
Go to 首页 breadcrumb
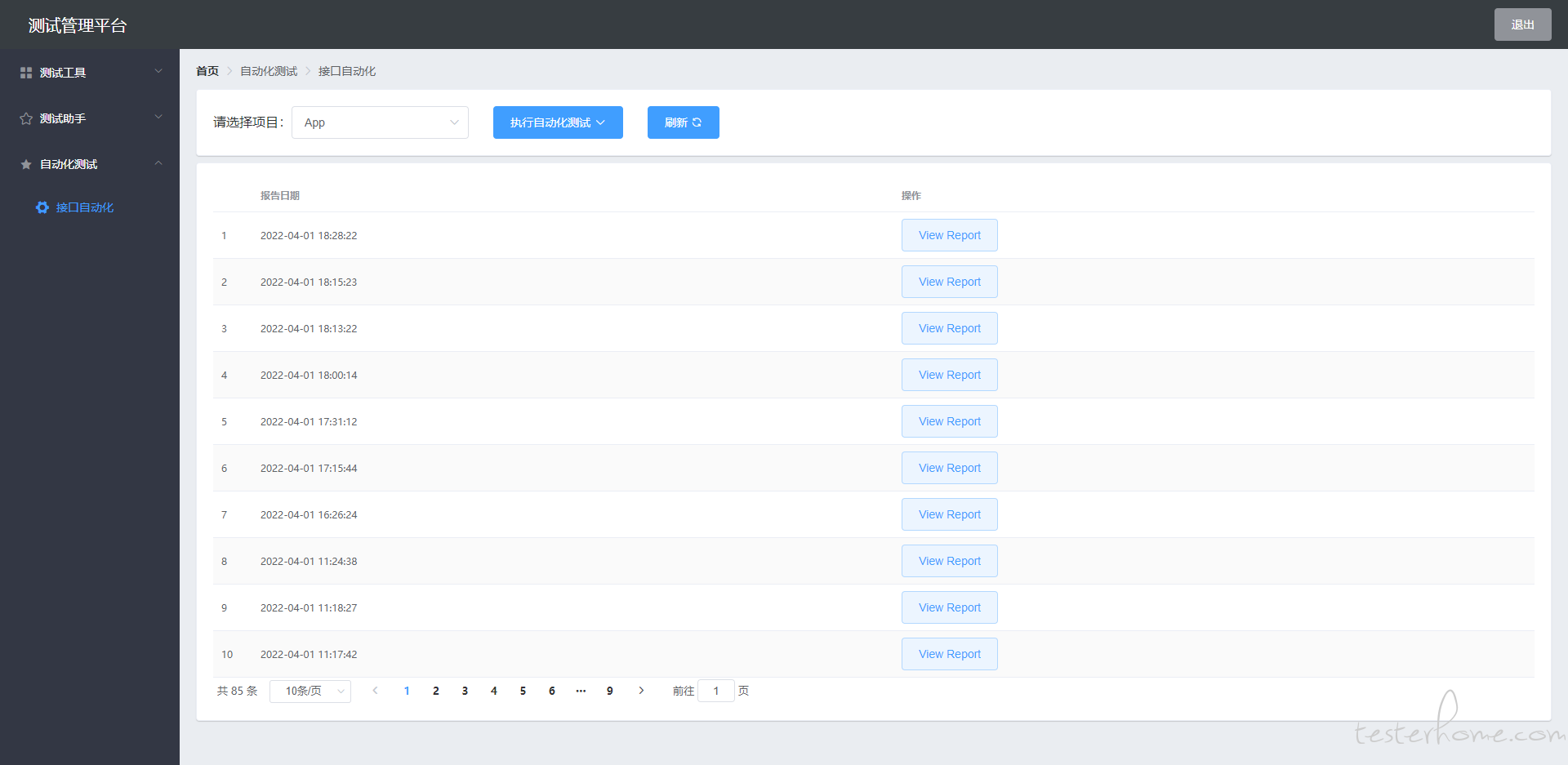207,71
